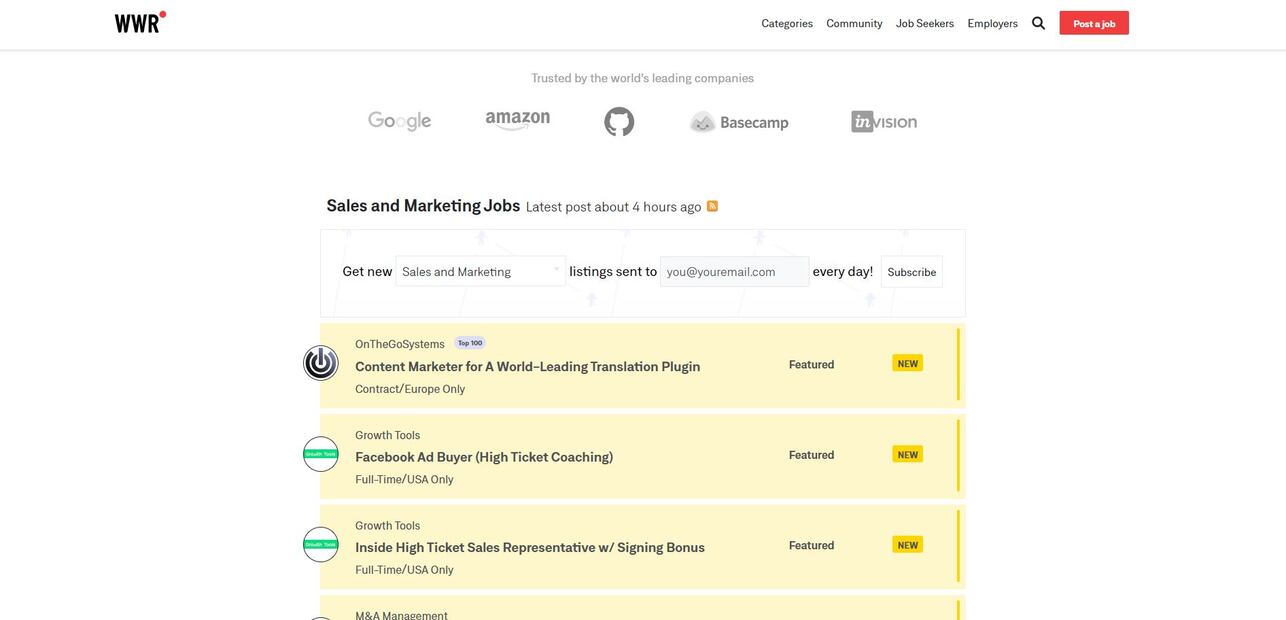The width and height of the screenshot is (1286, 620).
Task: Click the InVision logo
Action: click(x=883, y=122)
